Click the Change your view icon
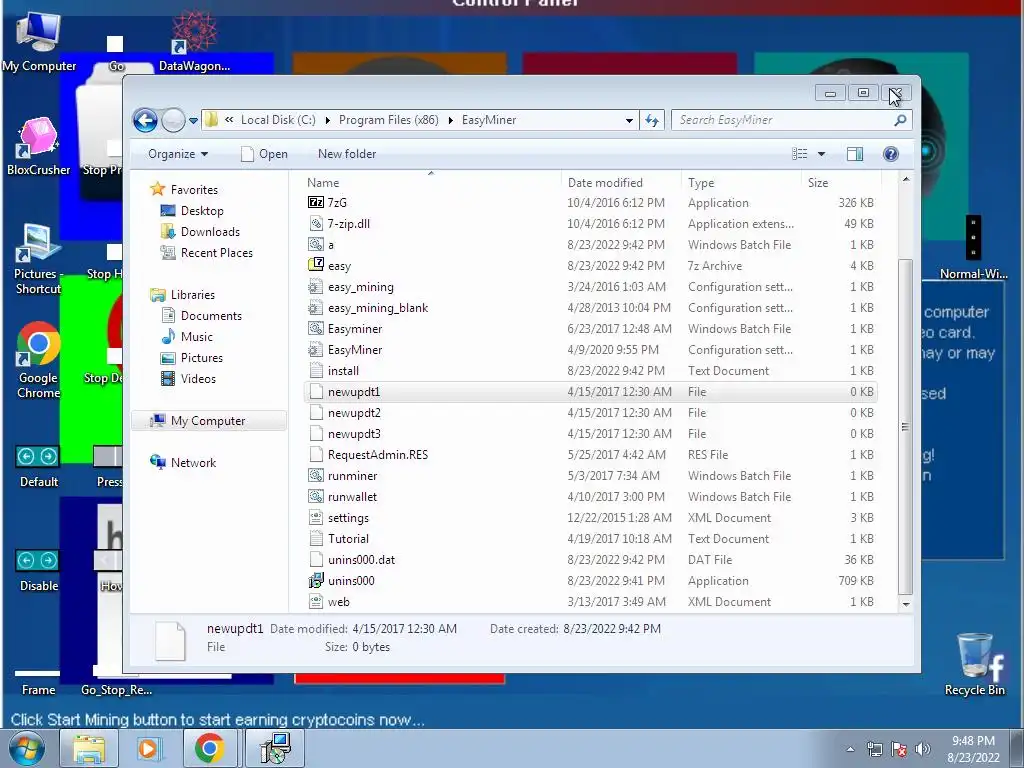The height and width of the screenshot is (768, 1024). click(799, 154)
